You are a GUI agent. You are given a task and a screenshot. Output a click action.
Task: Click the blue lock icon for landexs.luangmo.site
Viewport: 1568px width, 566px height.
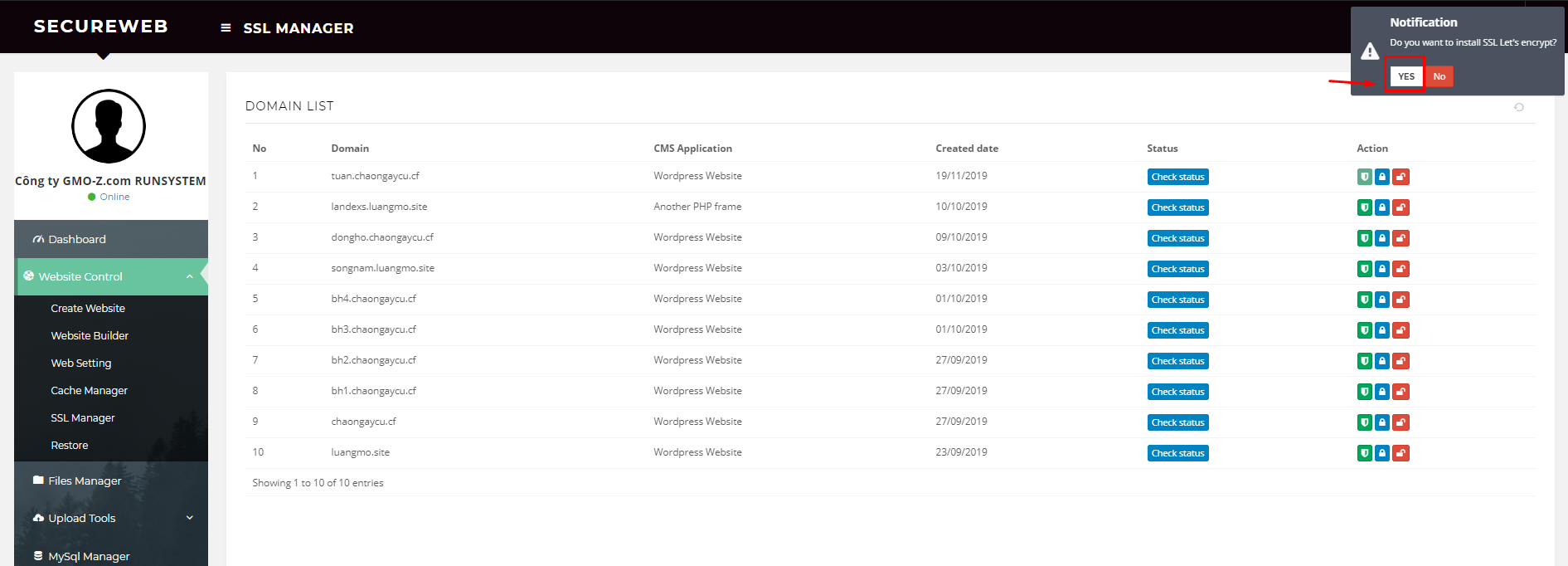pos(1382,207)
